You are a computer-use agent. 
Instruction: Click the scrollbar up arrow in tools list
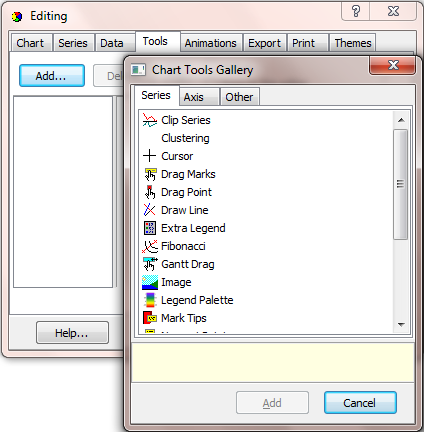(x=401, y=120)
